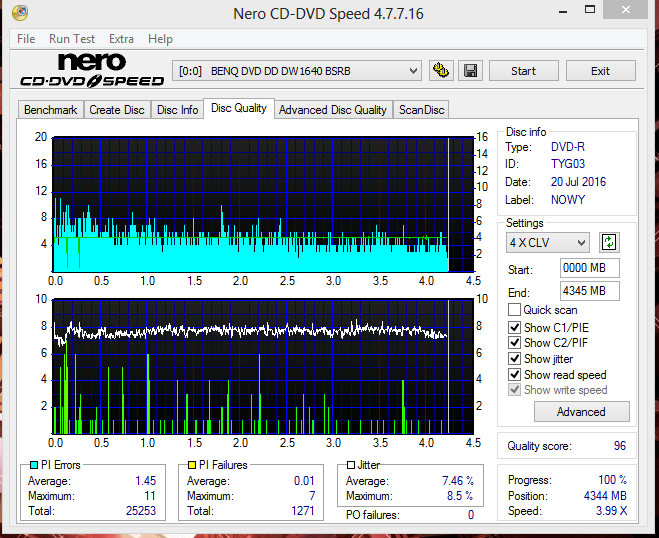Select the Disc Quality tab
The image size is (659, 538).
(239, 108)
